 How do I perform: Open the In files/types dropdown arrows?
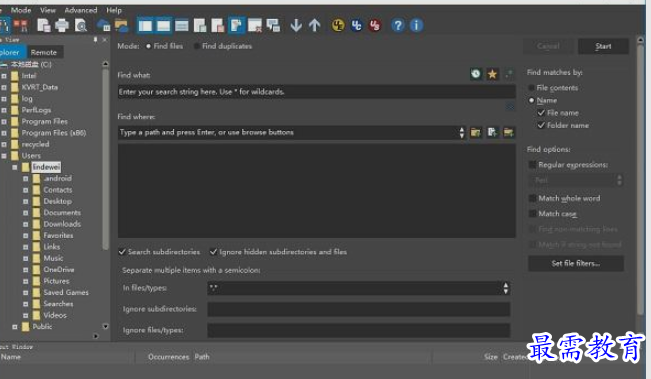(x=505, y=288)
